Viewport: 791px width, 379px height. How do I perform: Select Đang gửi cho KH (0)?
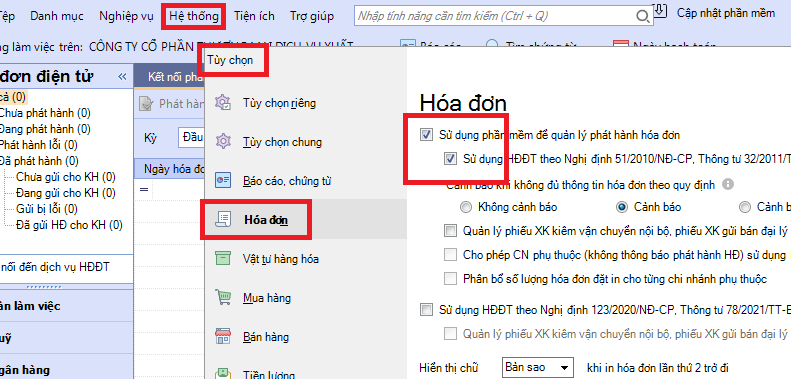[66, 193]
